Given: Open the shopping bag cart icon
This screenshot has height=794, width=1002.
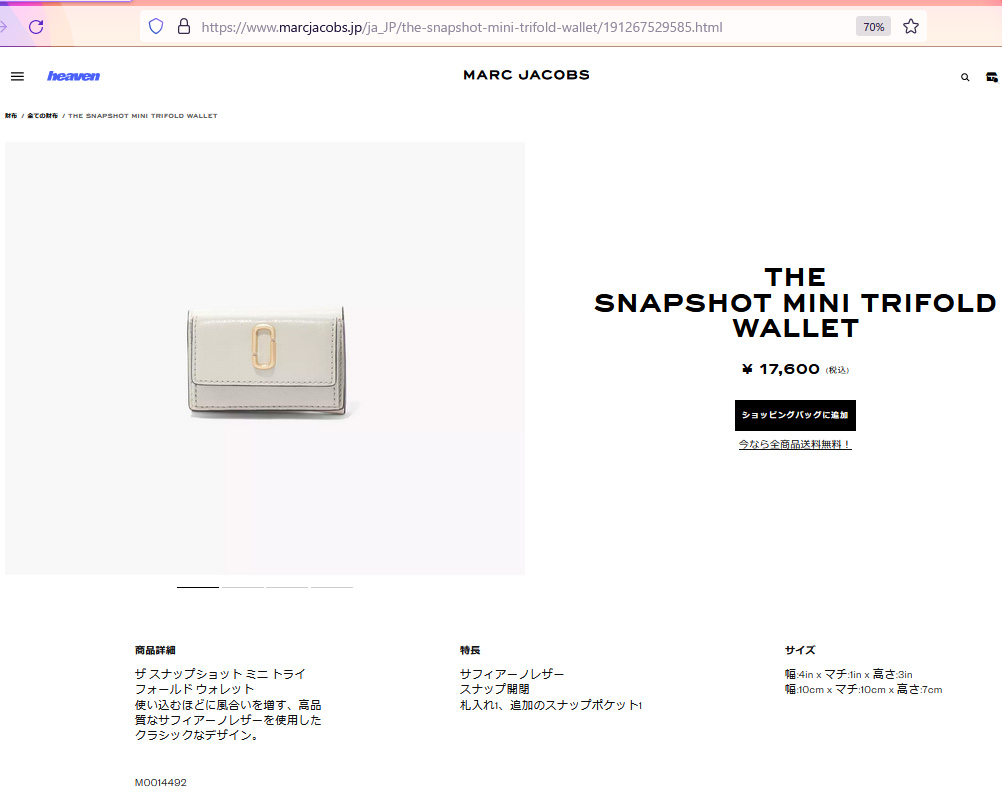Looking at the screenshot, I should click(x=992, y=77).
